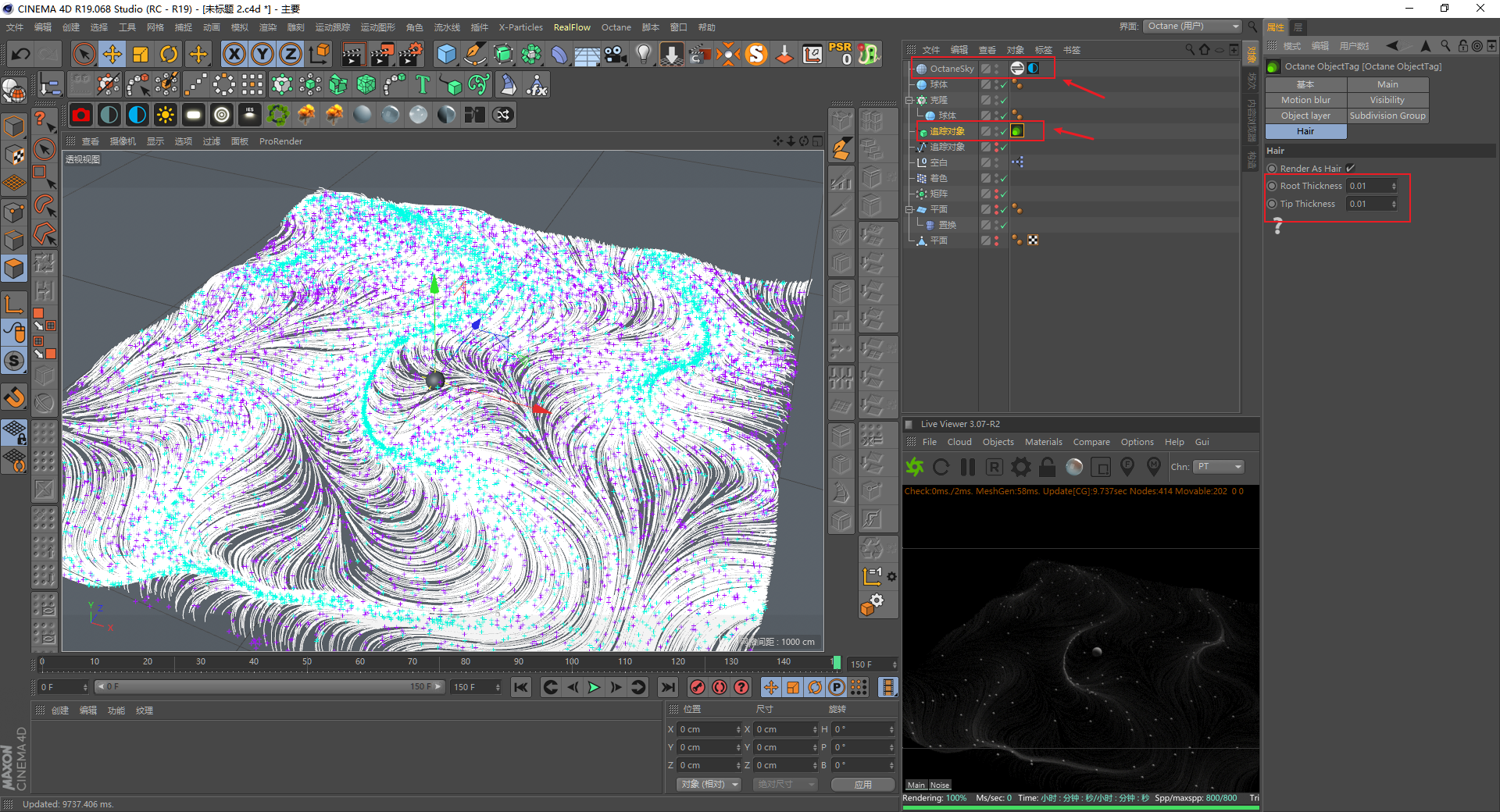This screenshot has height=812, width=1500.
Task: Open the Chn channel dropdown PT
Action: tap(1218, 467)
